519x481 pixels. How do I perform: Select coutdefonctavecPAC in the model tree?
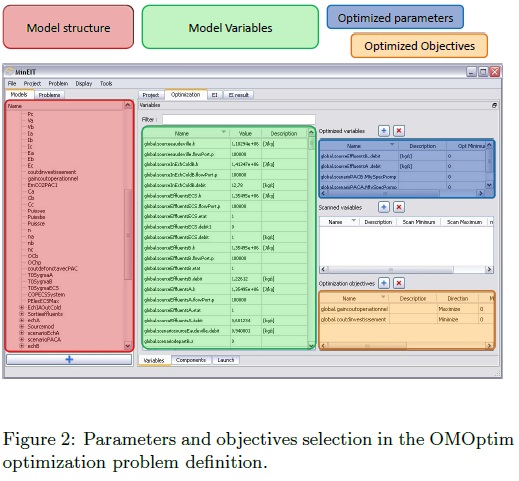tap(52, 269)
